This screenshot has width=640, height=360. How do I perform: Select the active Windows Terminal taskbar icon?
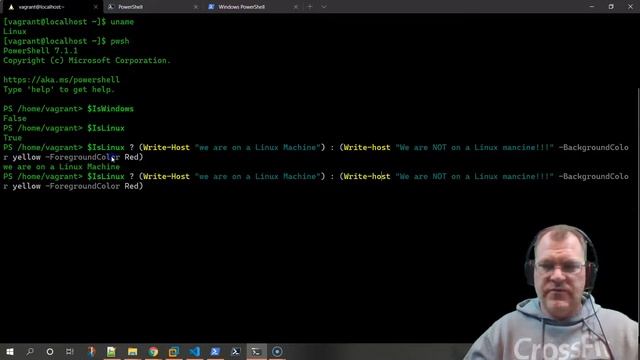tap(256, 351)
